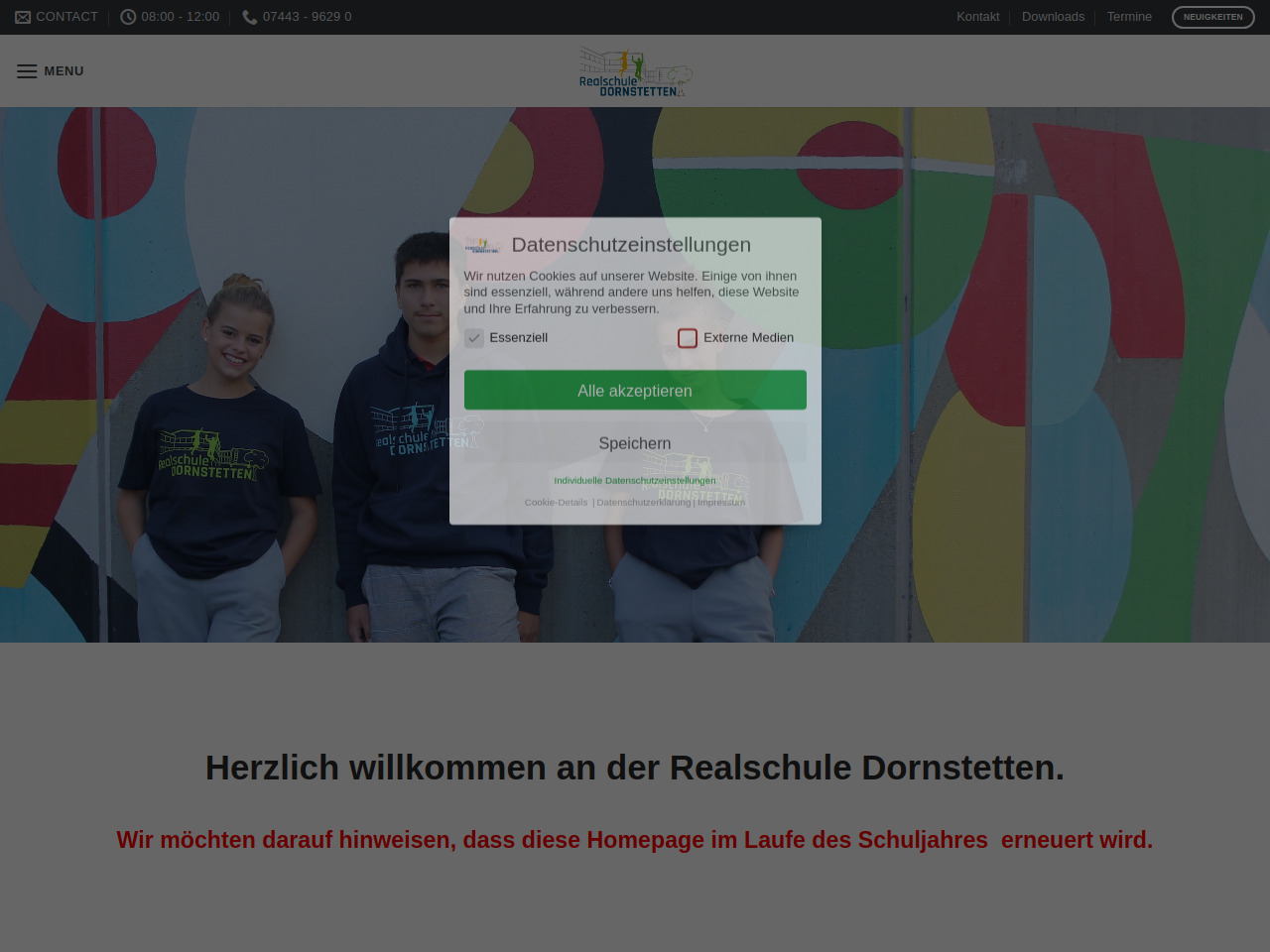Click the Realschule Dornstetten header logo
1270x952 pixels.
(x=635, y=71)
